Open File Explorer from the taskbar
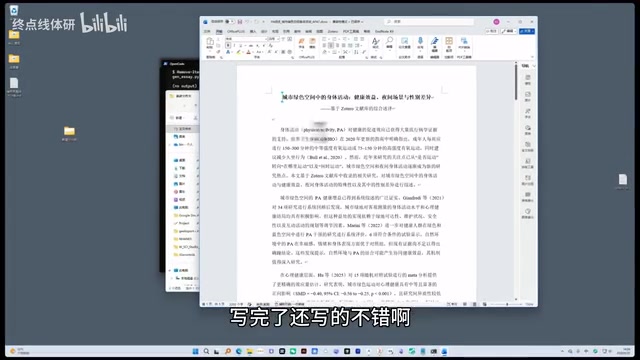 [249, 351]
